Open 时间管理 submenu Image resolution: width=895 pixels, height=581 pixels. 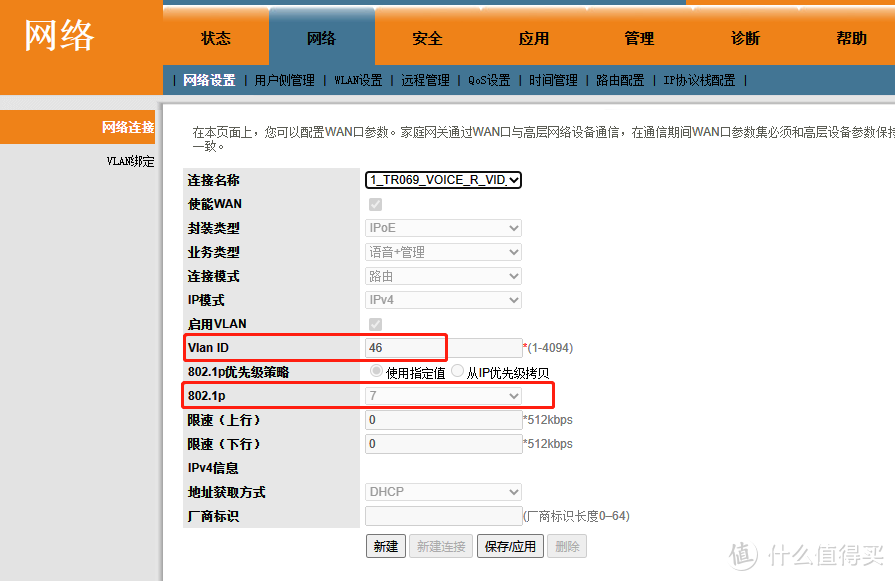click(x=553, y=80)
